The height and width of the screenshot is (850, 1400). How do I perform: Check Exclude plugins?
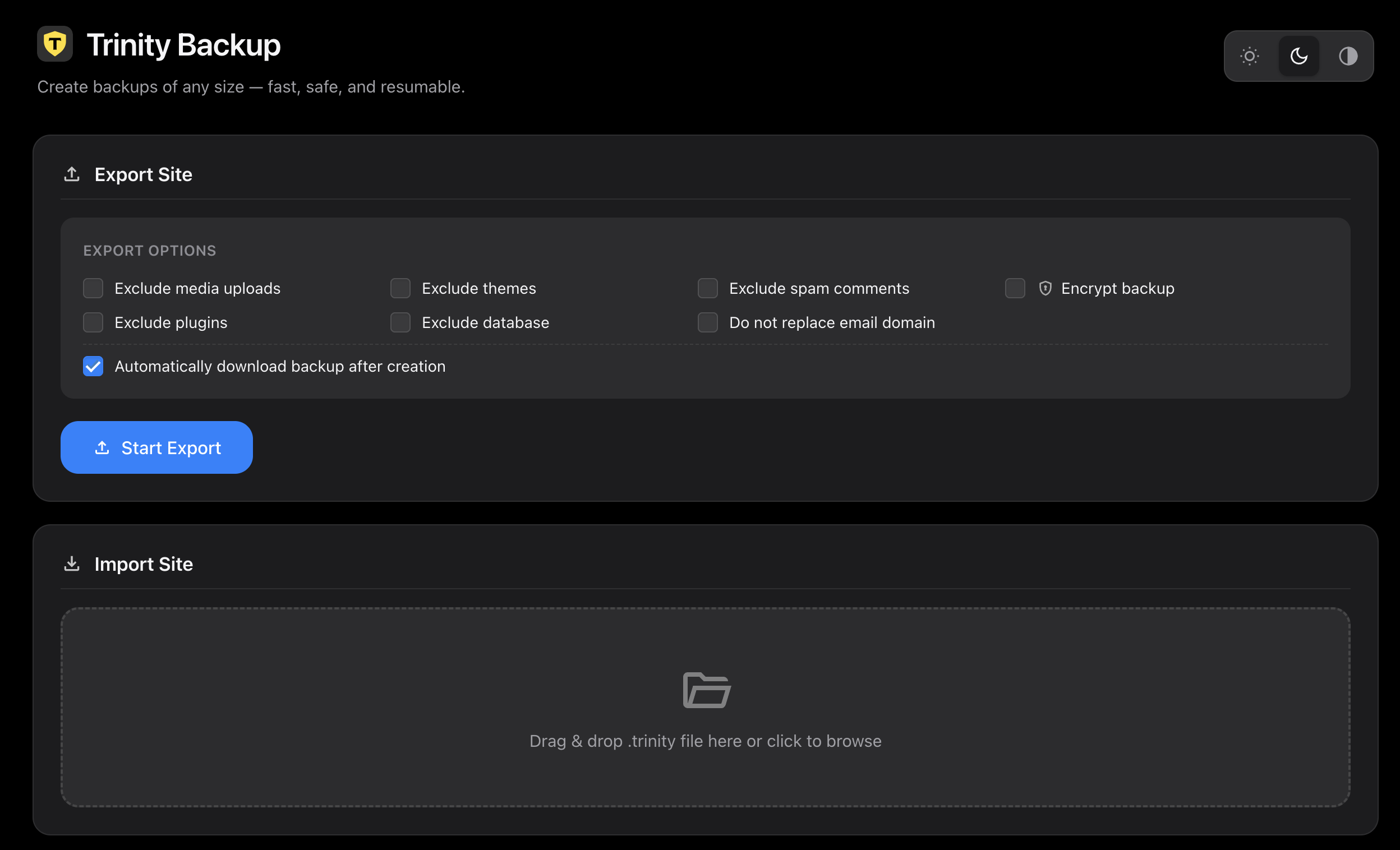(93, 322)
